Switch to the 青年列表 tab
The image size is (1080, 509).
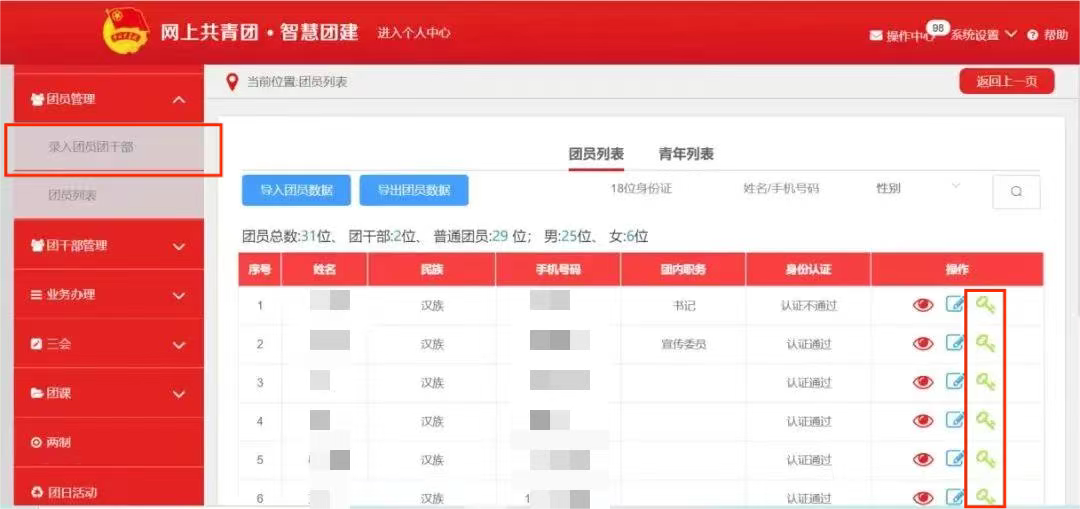coord(686,154)
